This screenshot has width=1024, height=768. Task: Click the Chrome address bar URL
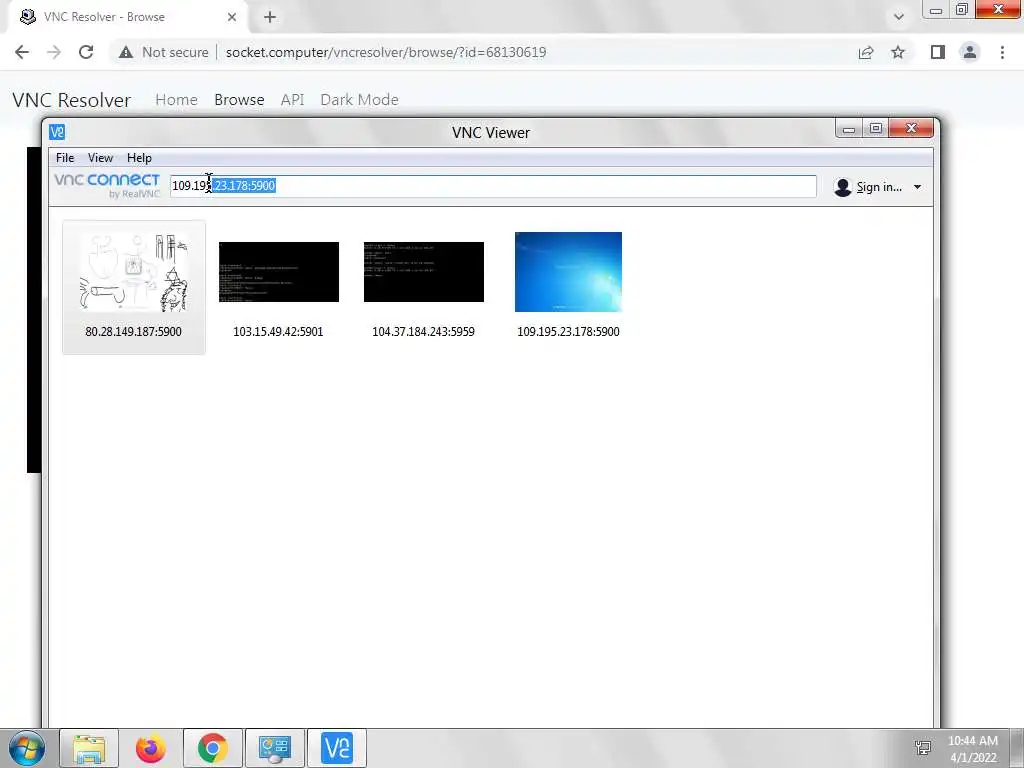pos(386,52)
